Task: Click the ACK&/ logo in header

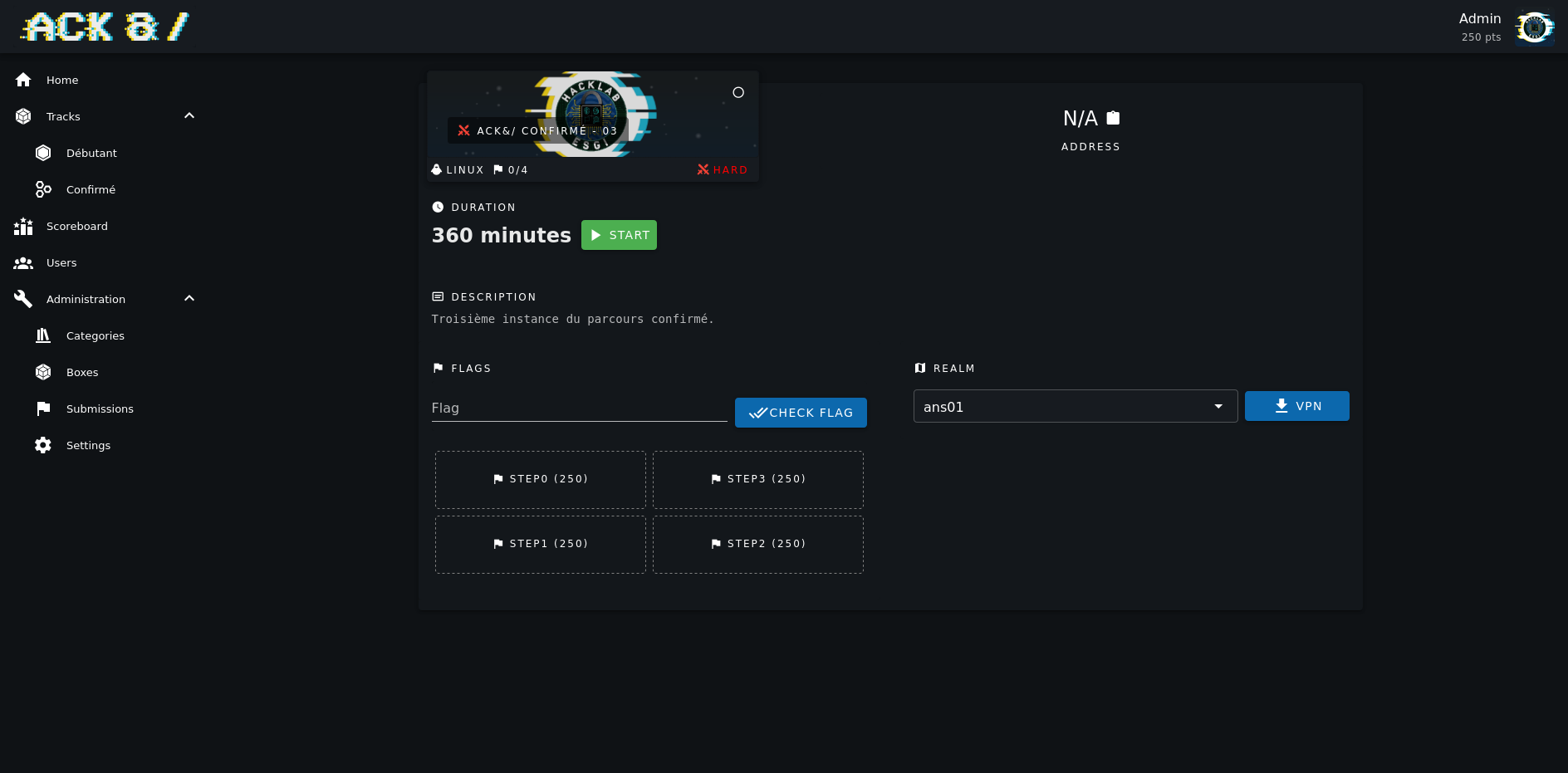Action: 105,27
